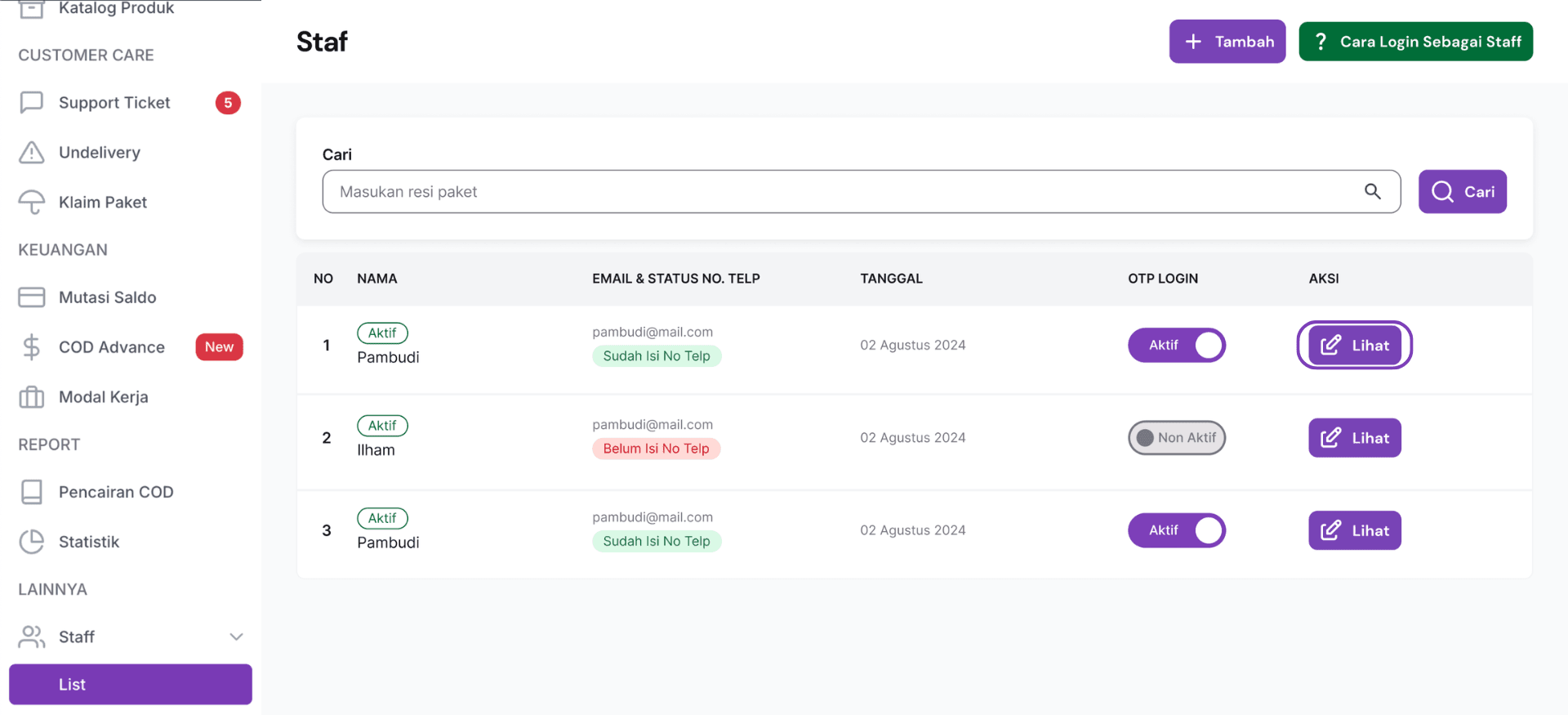Click magnifier icon inside search field
The height and width of the screenshot is (715, 1568).
click(x=1372, y=191)
